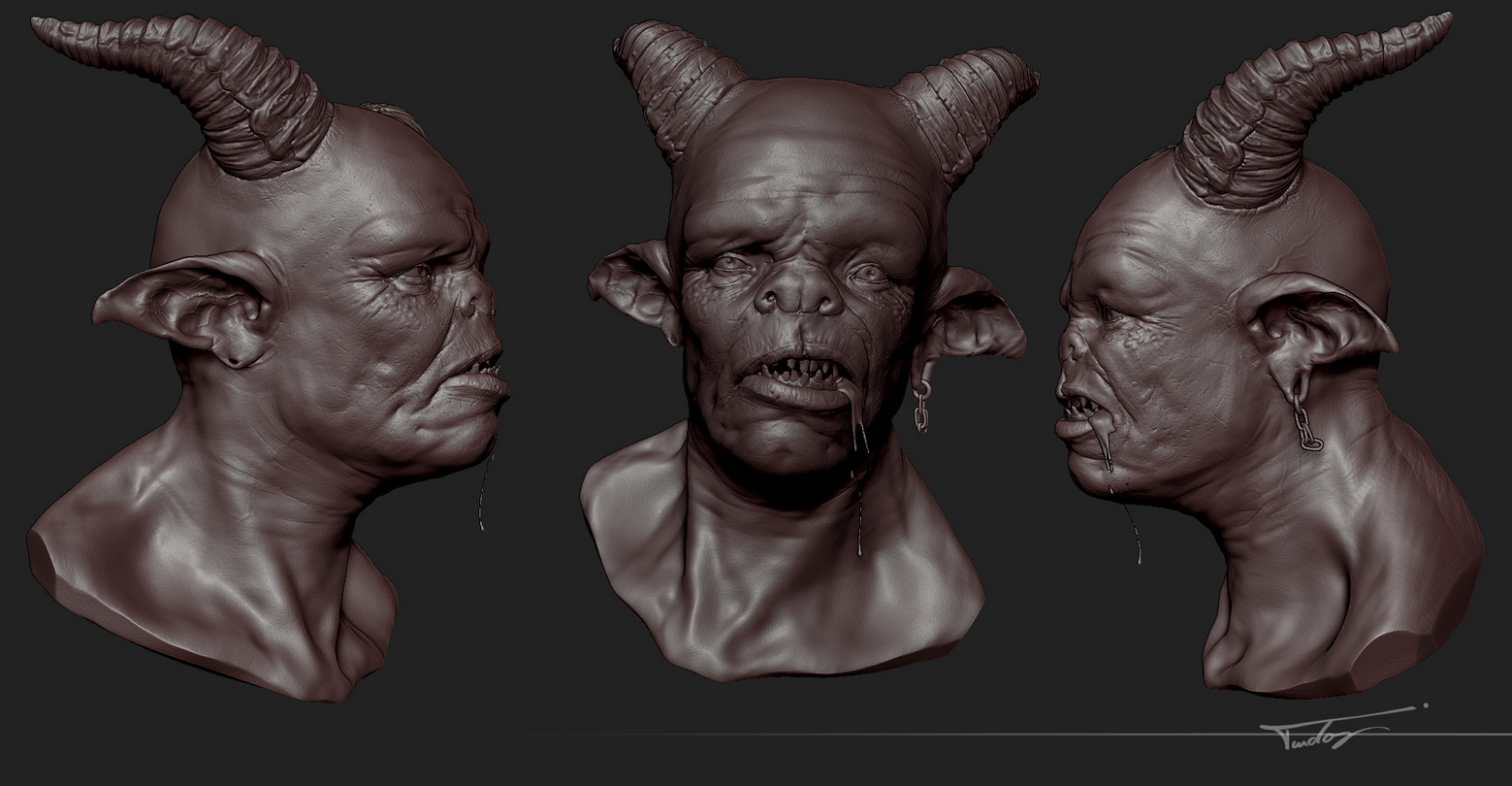The width and height of the screenshot is (1512, 786).
Task: Select the left-facing profile bust with earring
Action: click(x=1271, y=355)
